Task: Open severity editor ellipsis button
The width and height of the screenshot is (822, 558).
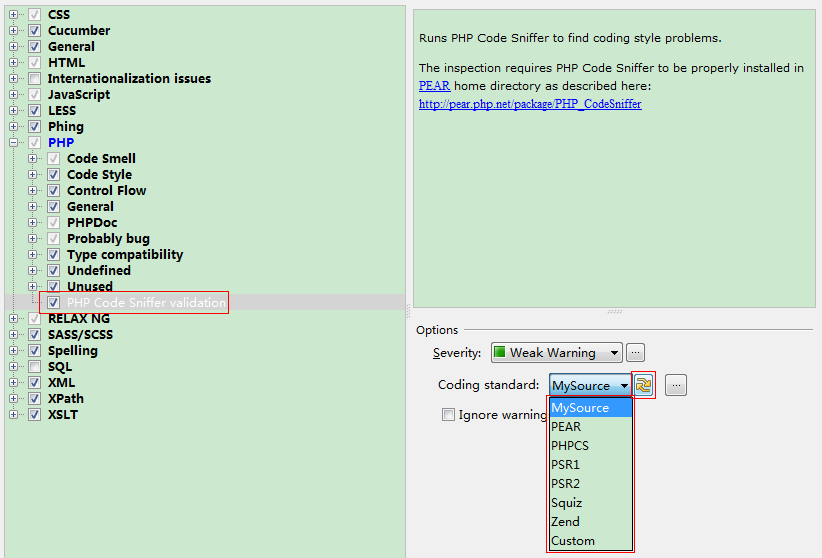Action: click(x=635, y=352)
